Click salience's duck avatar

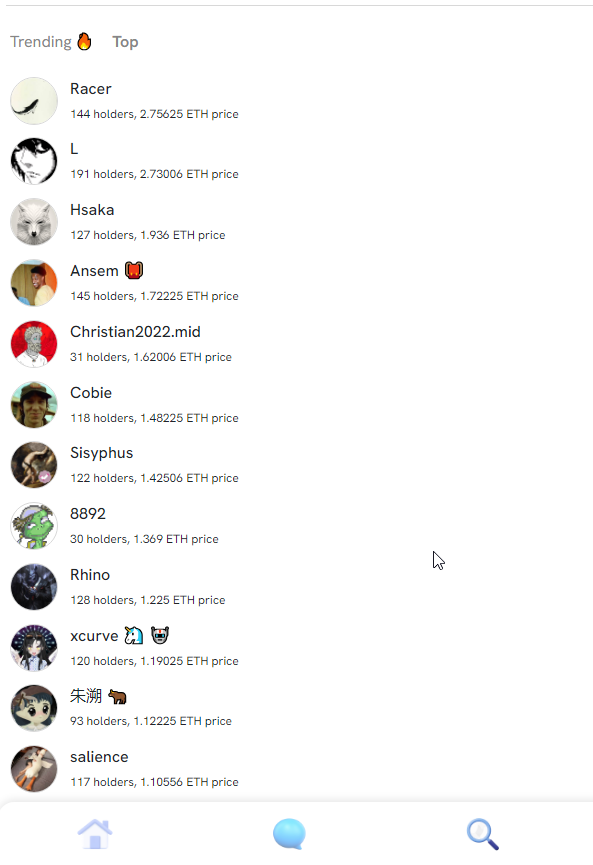coord(34,768)
